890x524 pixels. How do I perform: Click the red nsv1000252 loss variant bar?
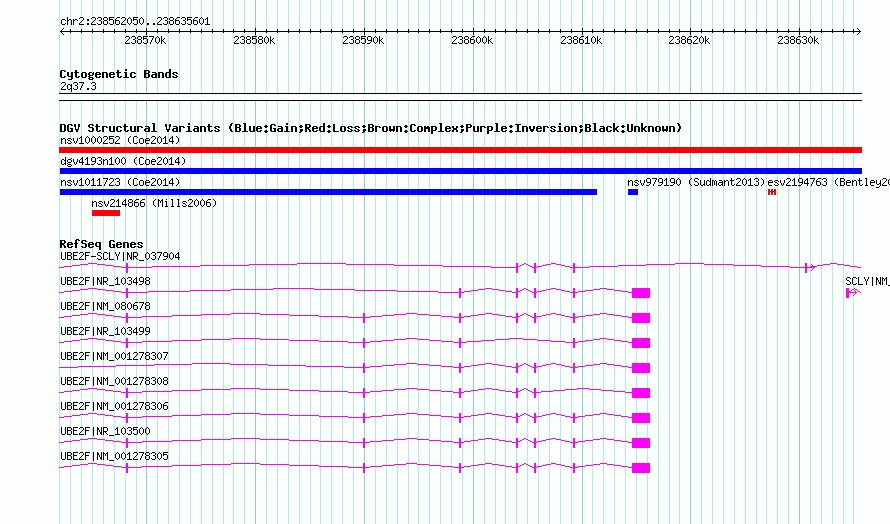tap(460, 150)
